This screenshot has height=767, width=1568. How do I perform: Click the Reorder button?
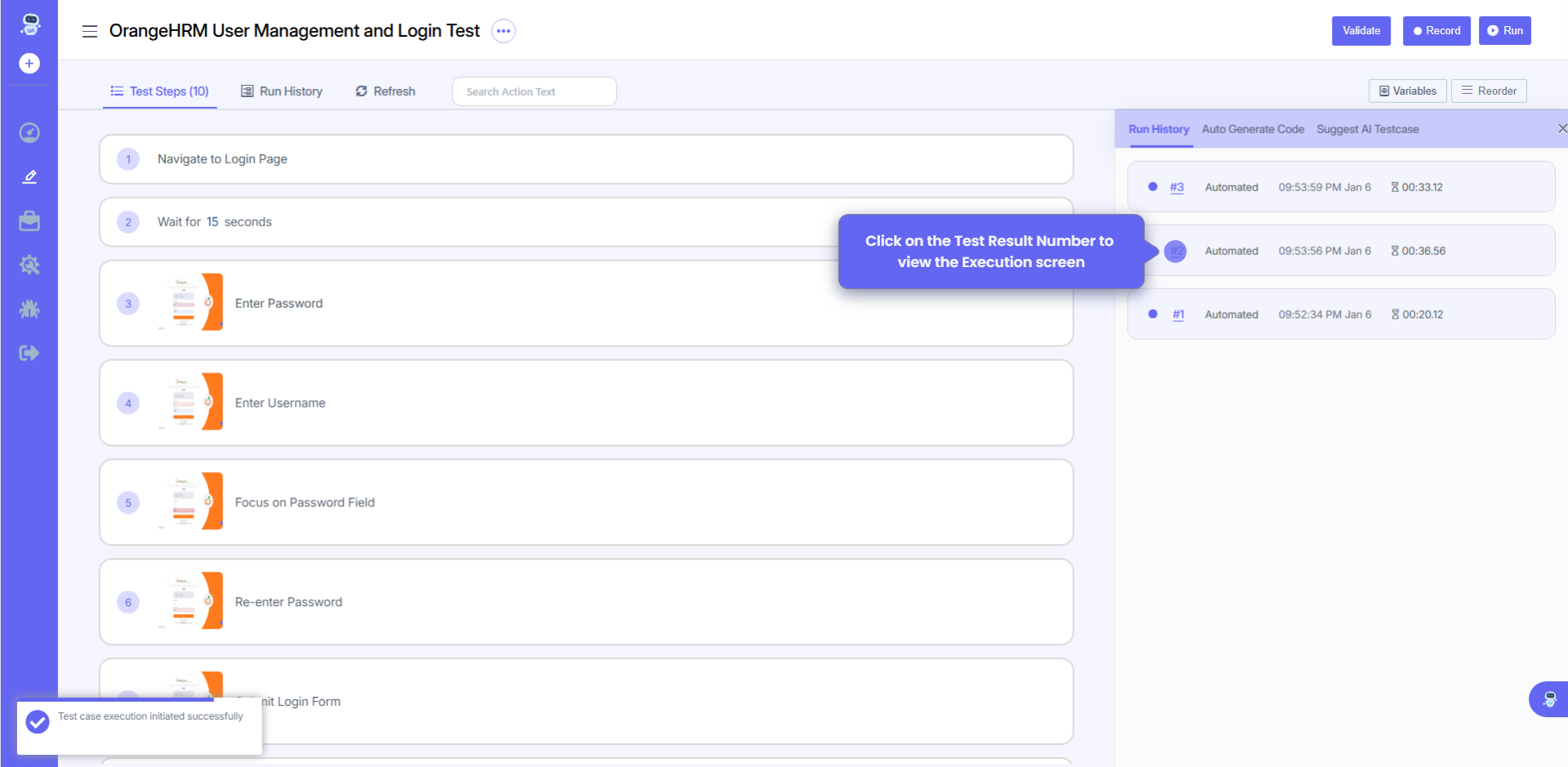(x=1488, y=91)
